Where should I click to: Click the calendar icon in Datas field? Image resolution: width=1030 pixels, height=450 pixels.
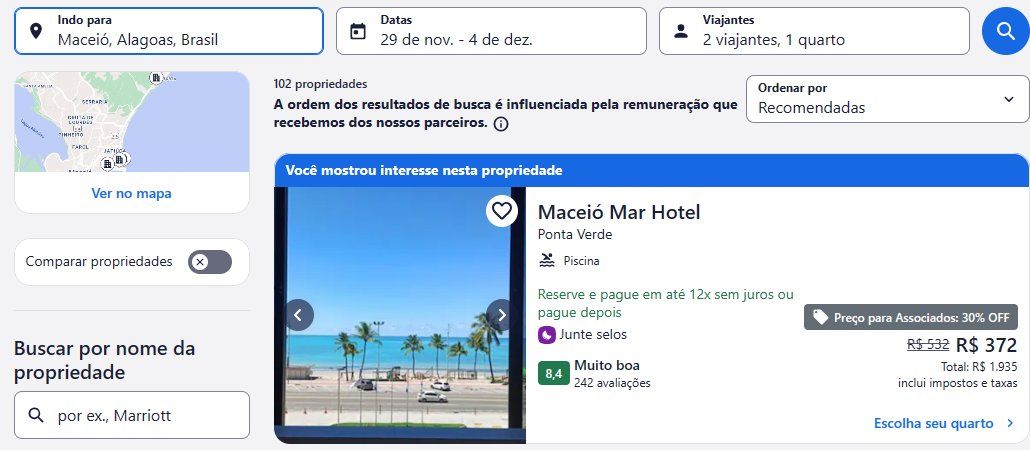click(358, 31)
